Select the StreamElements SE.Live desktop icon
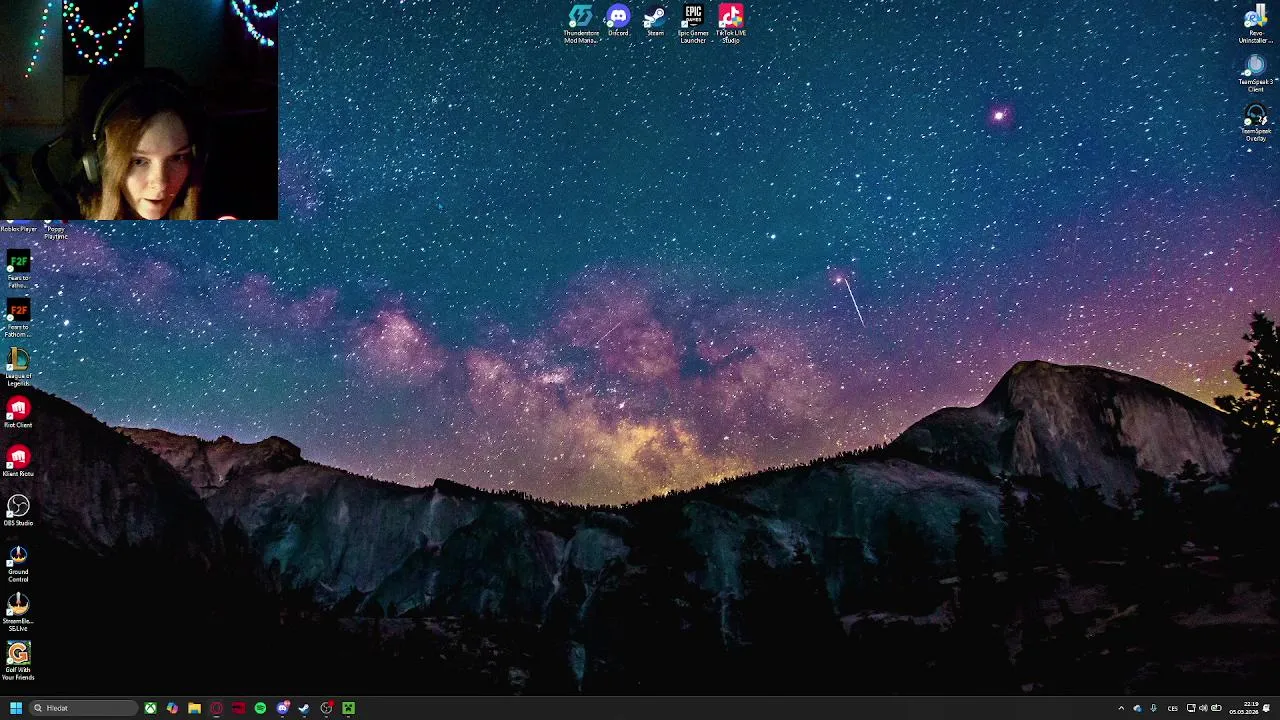This screenshot has height=720, width=1280. point(18,612)
